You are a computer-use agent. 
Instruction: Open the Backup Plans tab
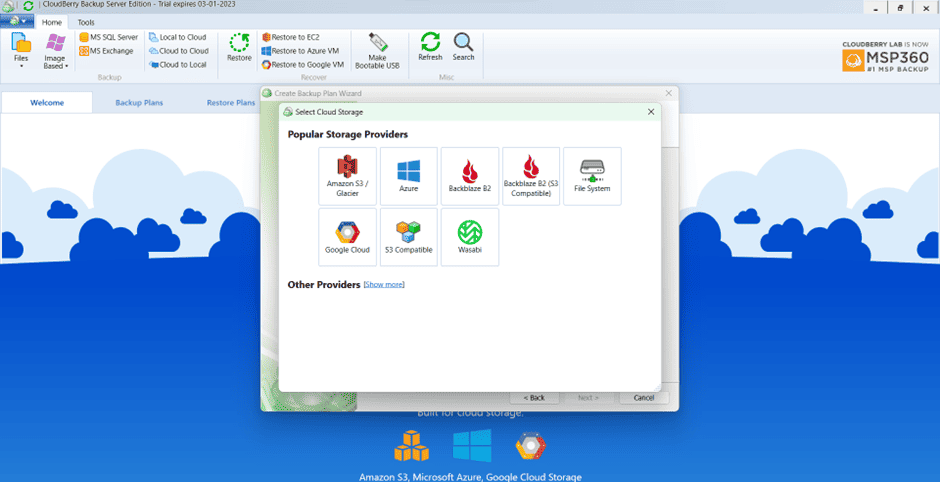(x=139, y=103)
